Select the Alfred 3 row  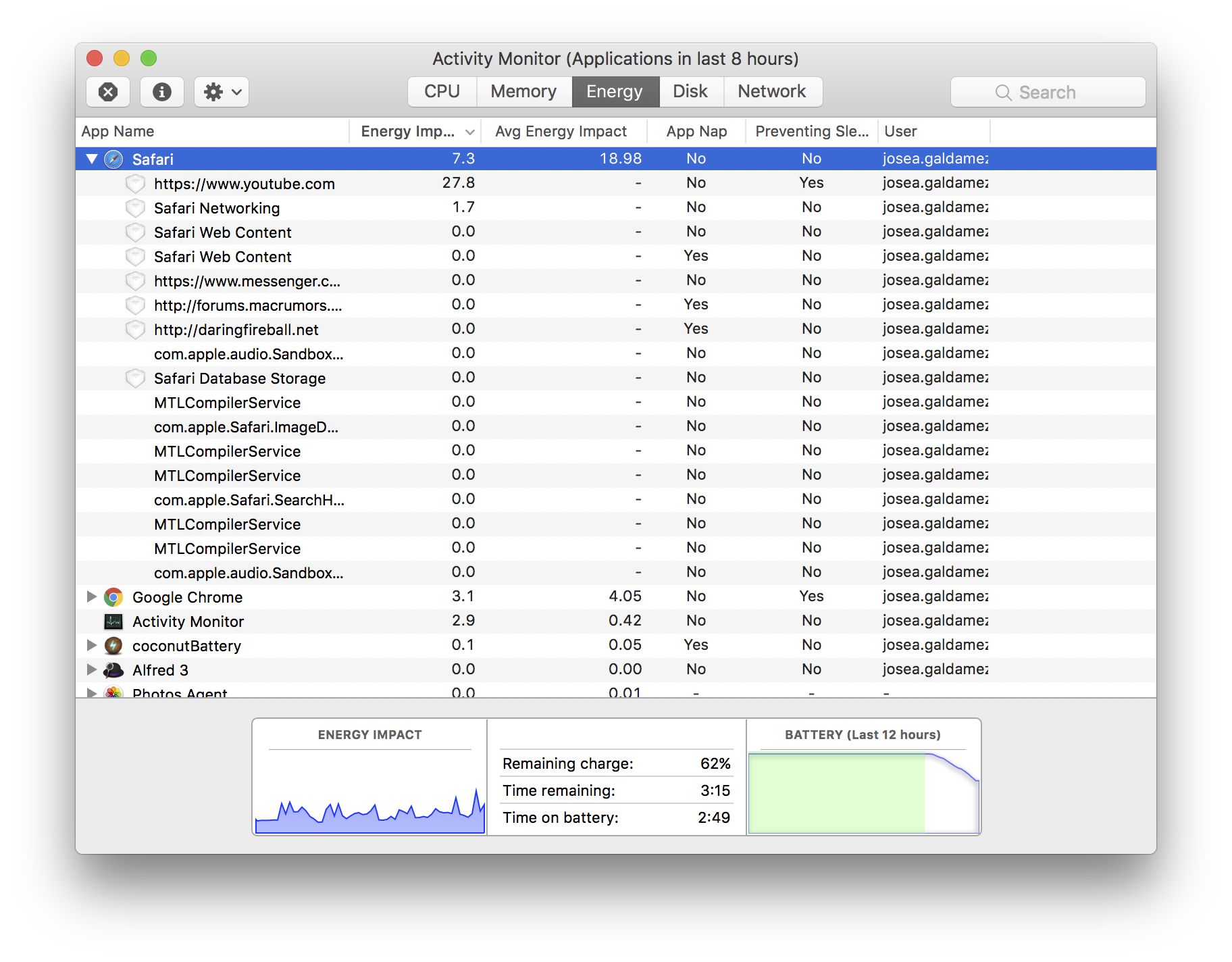(616, 670)
